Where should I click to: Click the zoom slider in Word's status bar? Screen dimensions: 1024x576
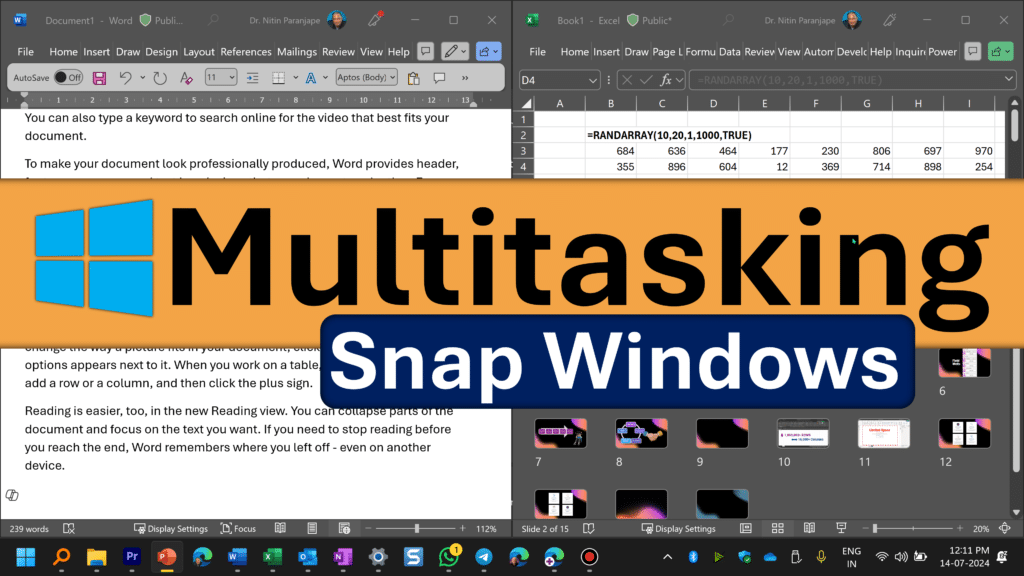coord(416,528)
